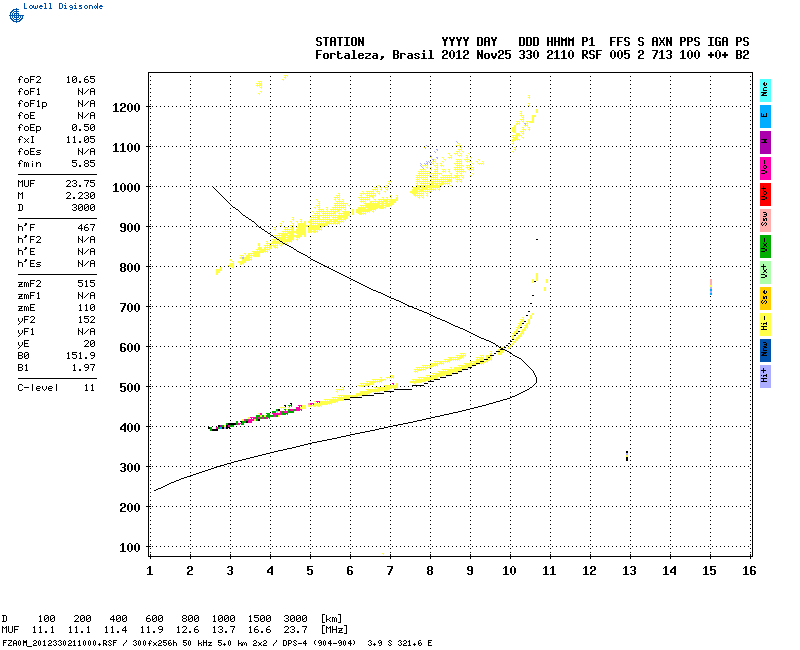Click the fmin value 5.85
The height and width of the screenshot is (650, 800).
(x=83, y=164)
